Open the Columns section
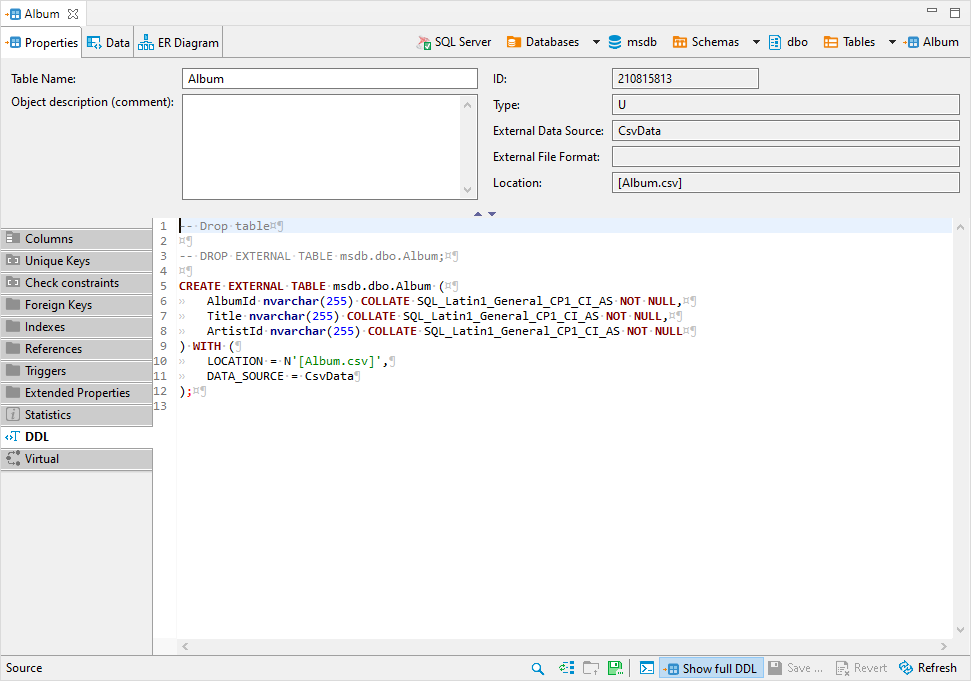971x681 pixels. (x=77, y=238)
